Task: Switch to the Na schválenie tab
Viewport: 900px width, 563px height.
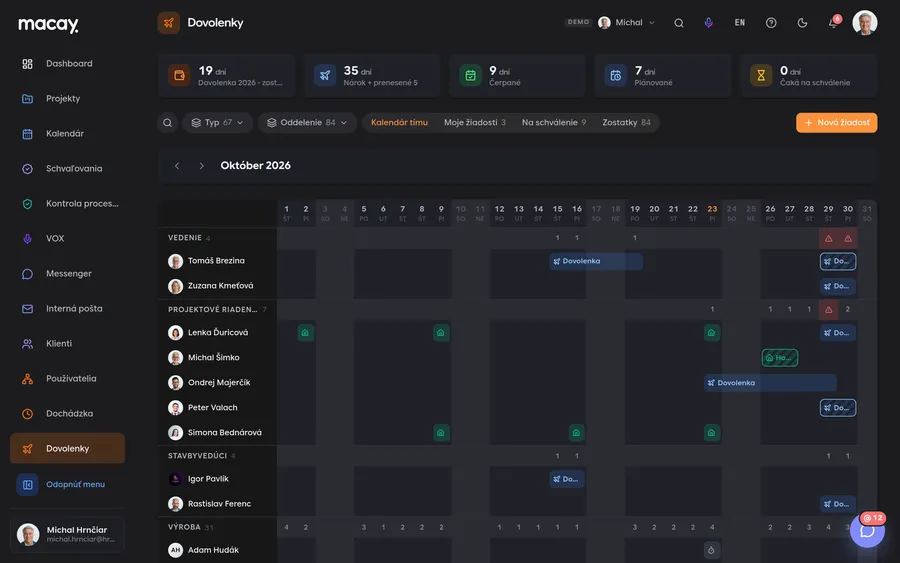Action: click(x=554, y=123)
